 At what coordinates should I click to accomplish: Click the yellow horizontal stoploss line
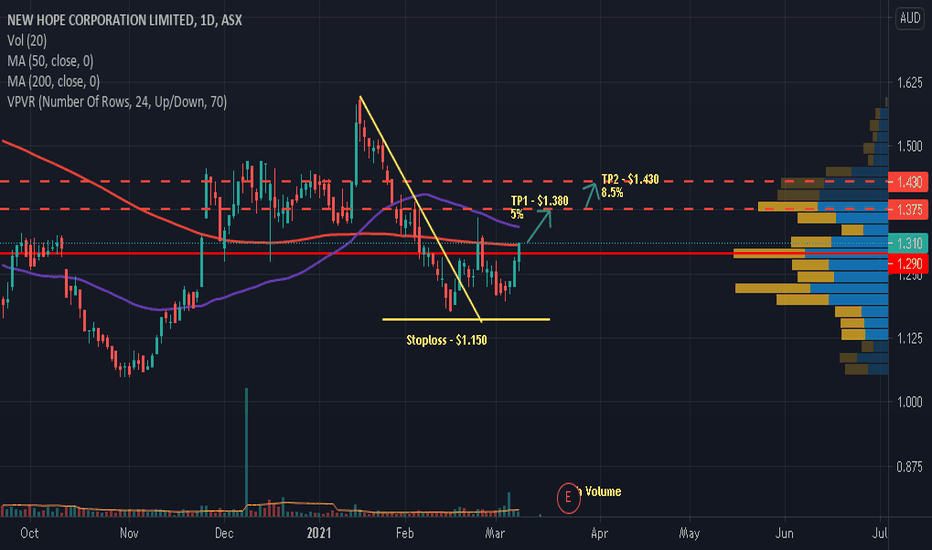(x=466, y=320)
